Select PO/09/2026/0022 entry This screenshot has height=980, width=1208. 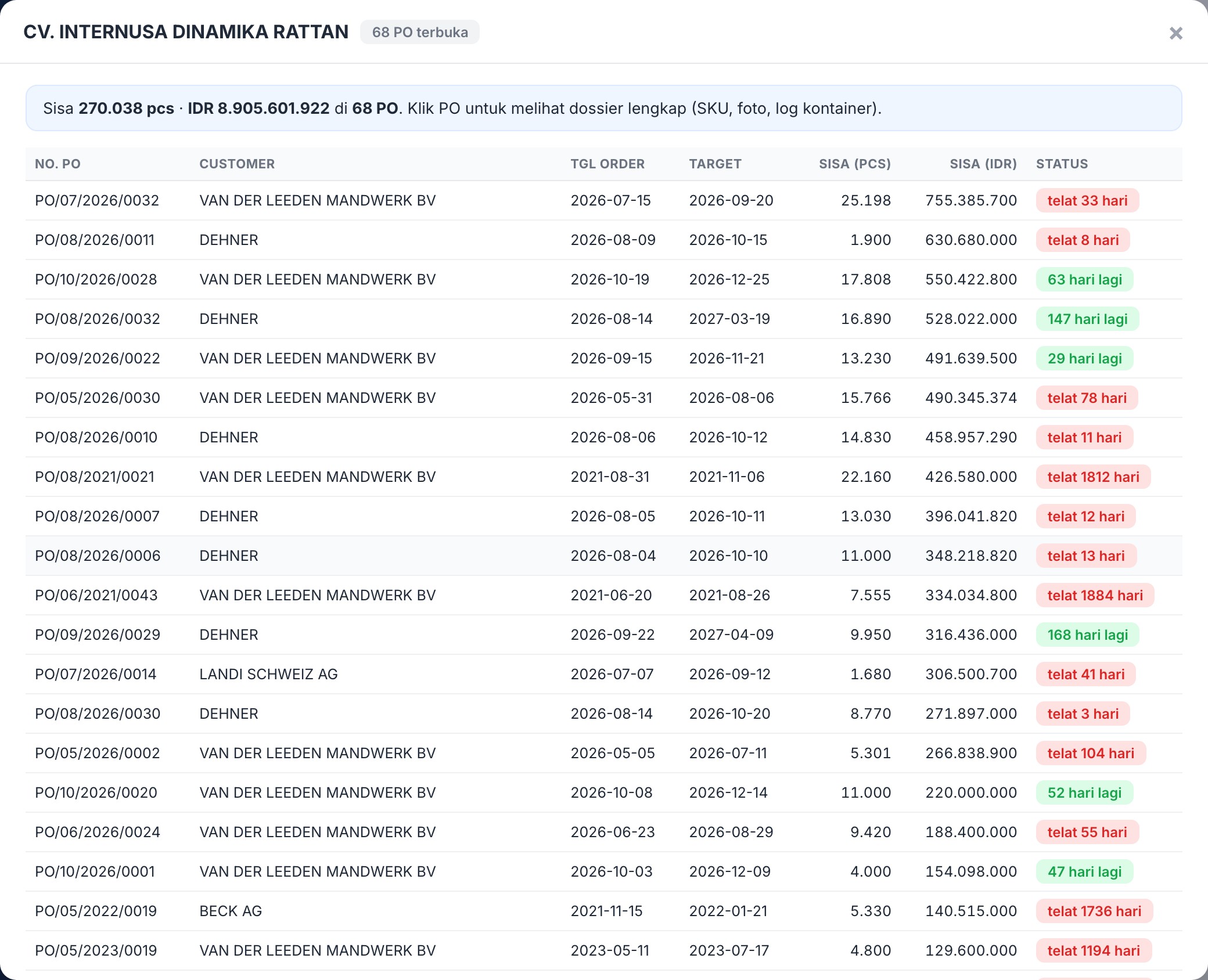(x=604, y=358)
